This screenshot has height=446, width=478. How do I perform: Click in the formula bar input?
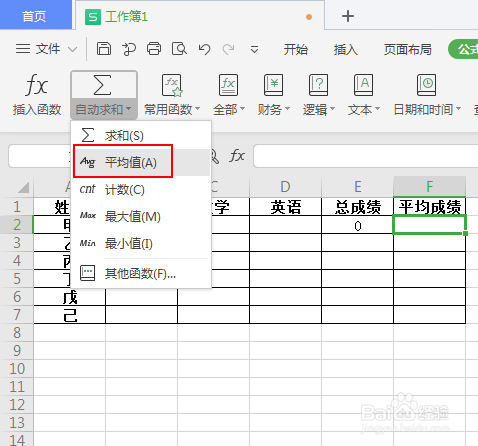[x=365, y=156]
